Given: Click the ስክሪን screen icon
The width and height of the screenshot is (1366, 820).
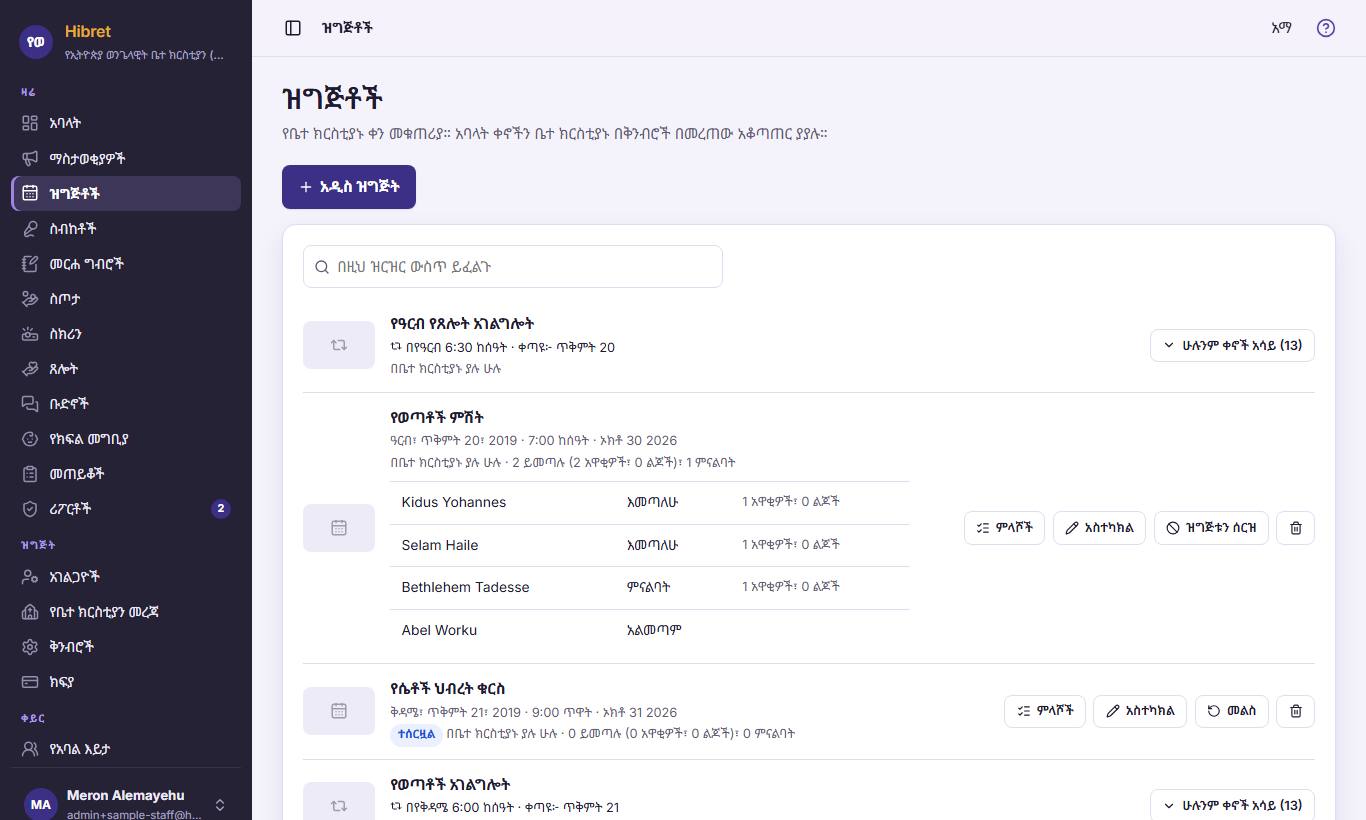Looking at the screenshot, I should (x=30, y=333).
